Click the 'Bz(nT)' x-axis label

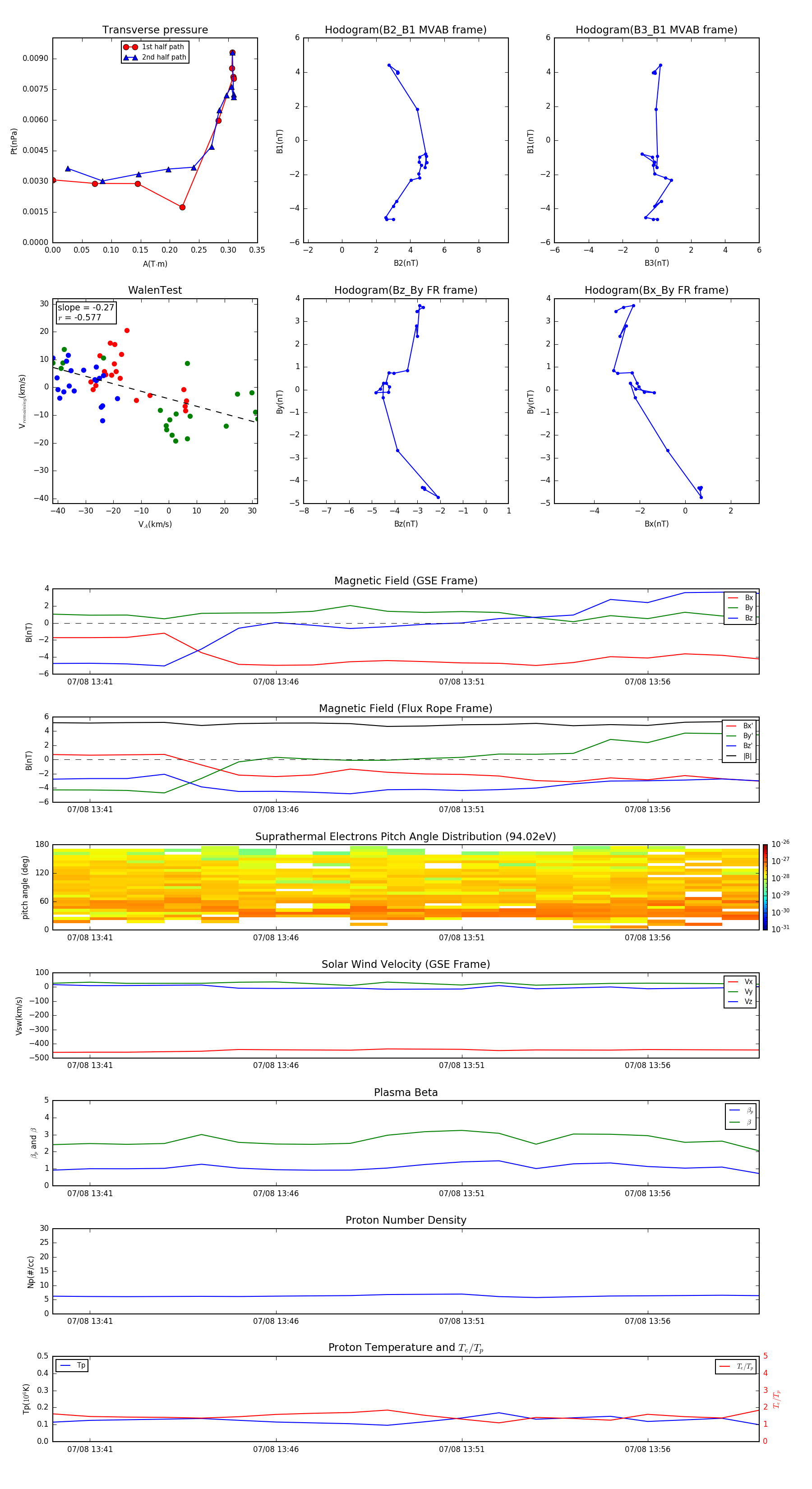point(406,524)
